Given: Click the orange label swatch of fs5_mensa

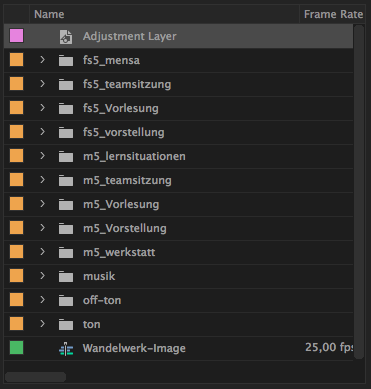Looking at the screenshot, I should tap(16, 60).
